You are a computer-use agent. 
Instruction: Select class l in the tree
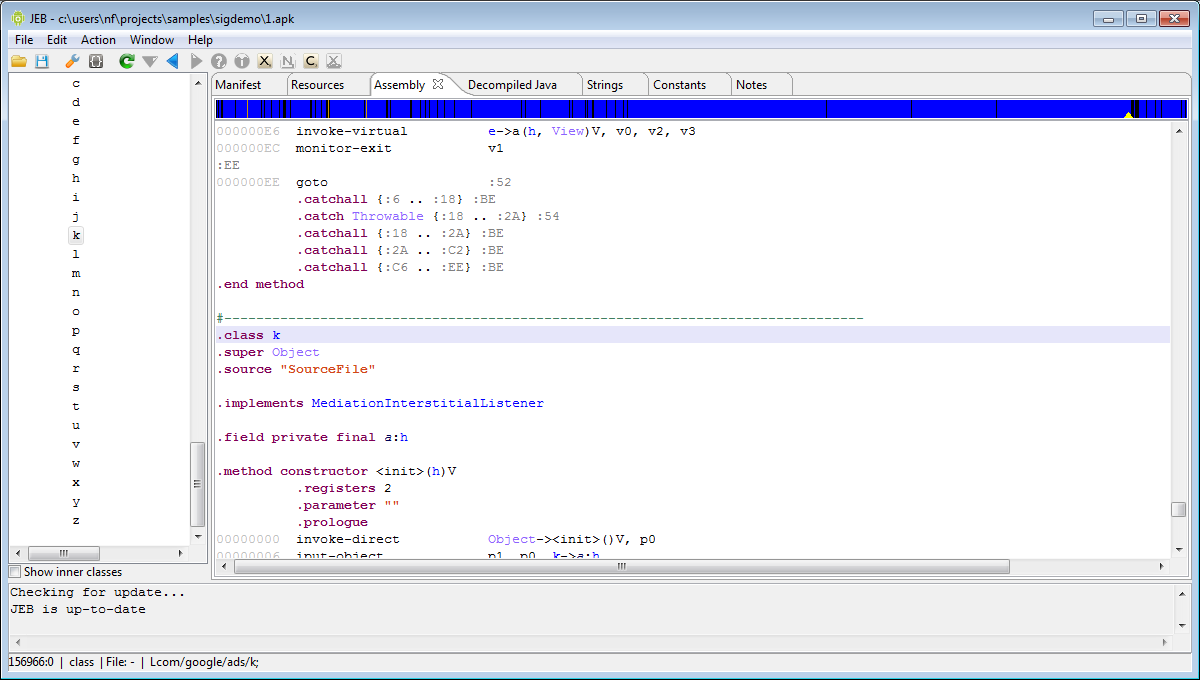pyautogui.click(x=76, y=255)
